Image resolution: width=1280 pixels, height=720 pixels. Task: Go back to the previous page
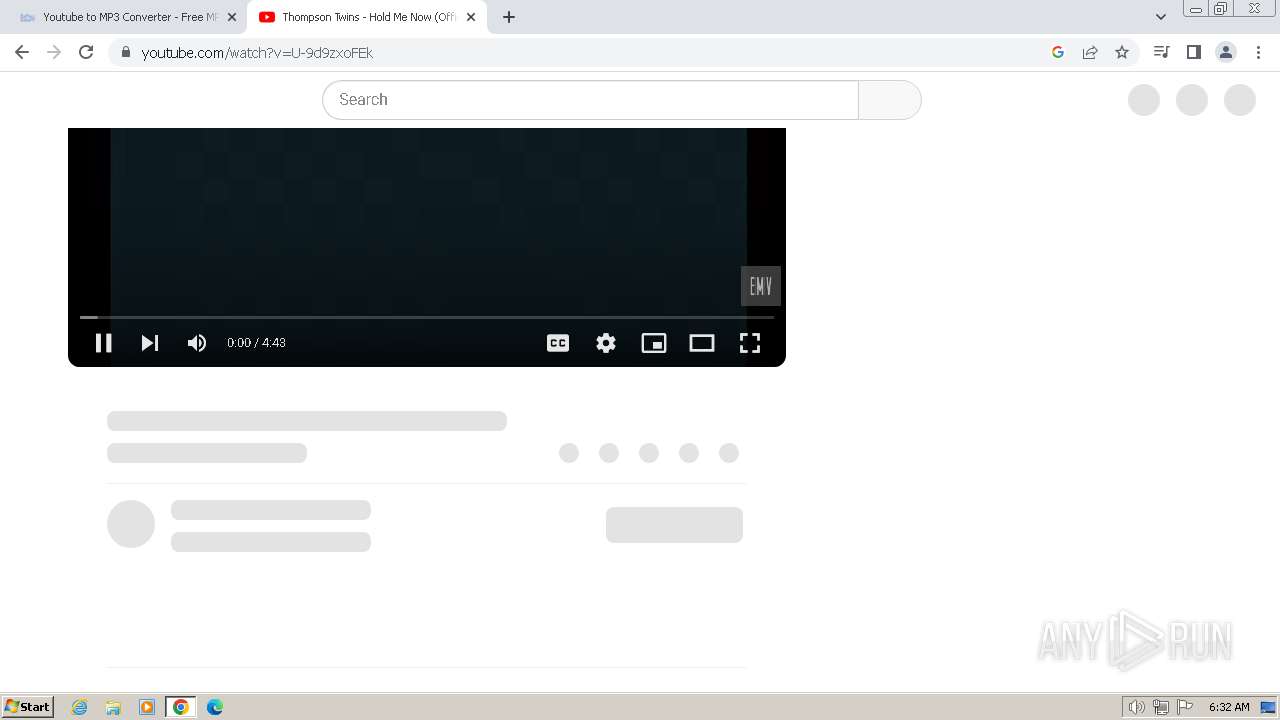pos(22,52)
